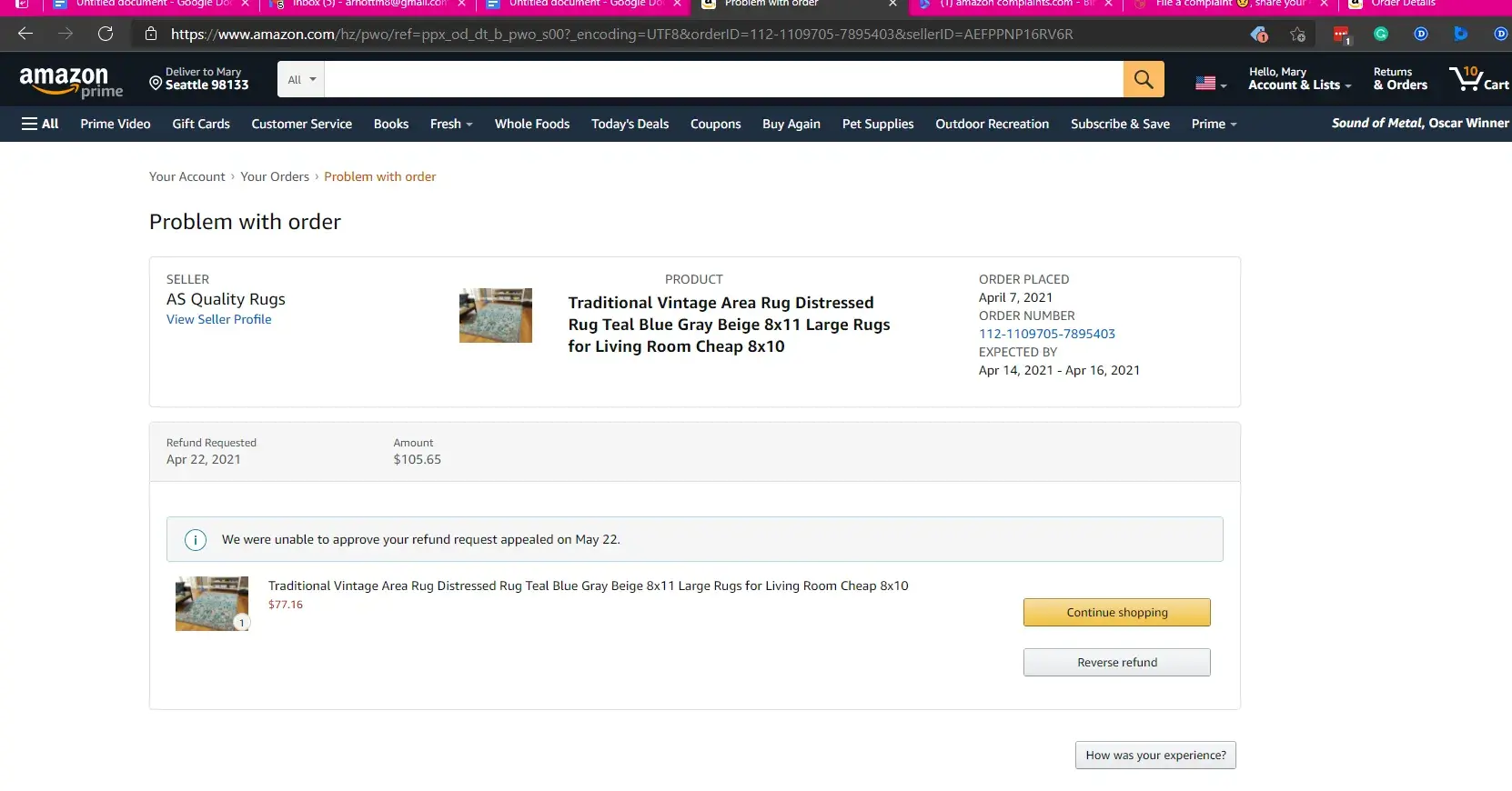Click How was your experience? button

tap(1155, 756)
